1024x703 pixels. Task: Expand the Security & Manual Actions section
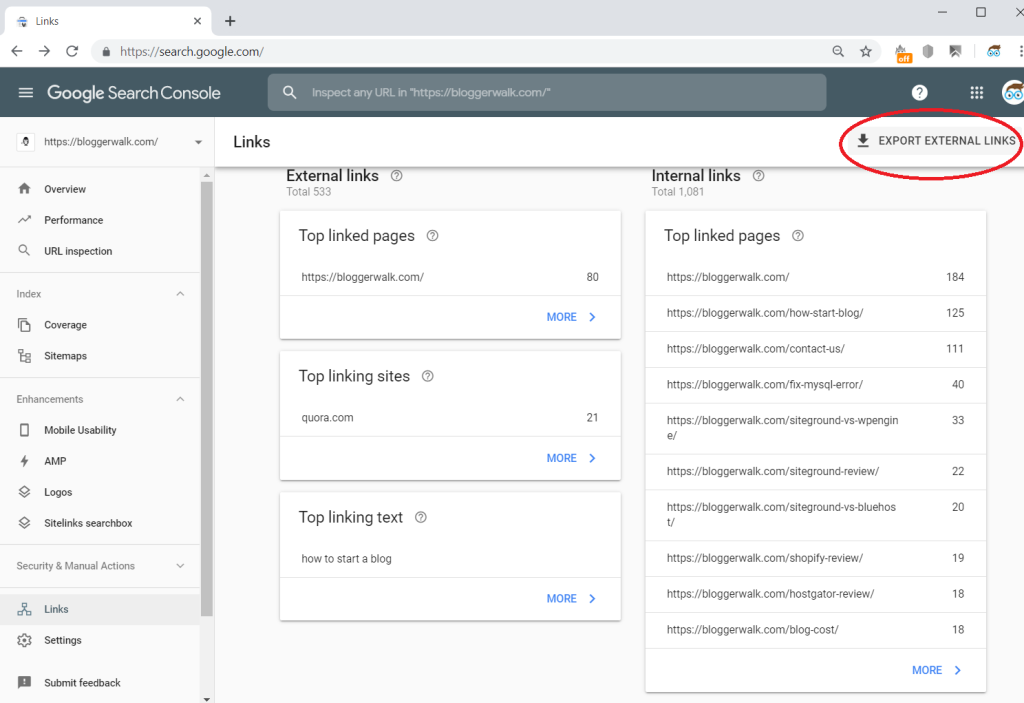(x=180, y=565)
